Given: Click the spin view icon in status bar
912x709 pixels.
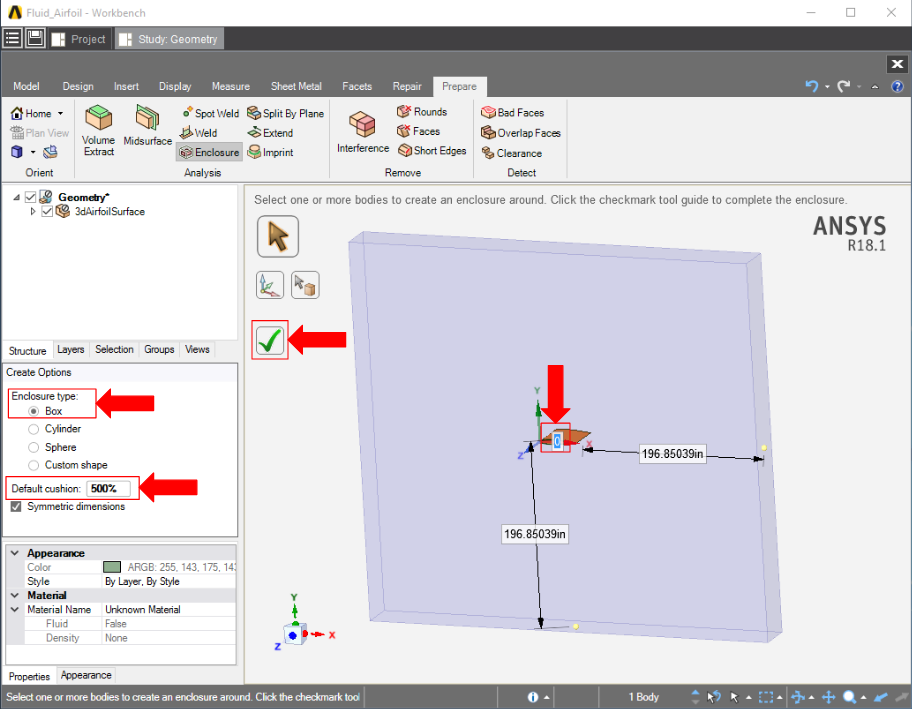Looking at the screenshot, I should 797,696.
